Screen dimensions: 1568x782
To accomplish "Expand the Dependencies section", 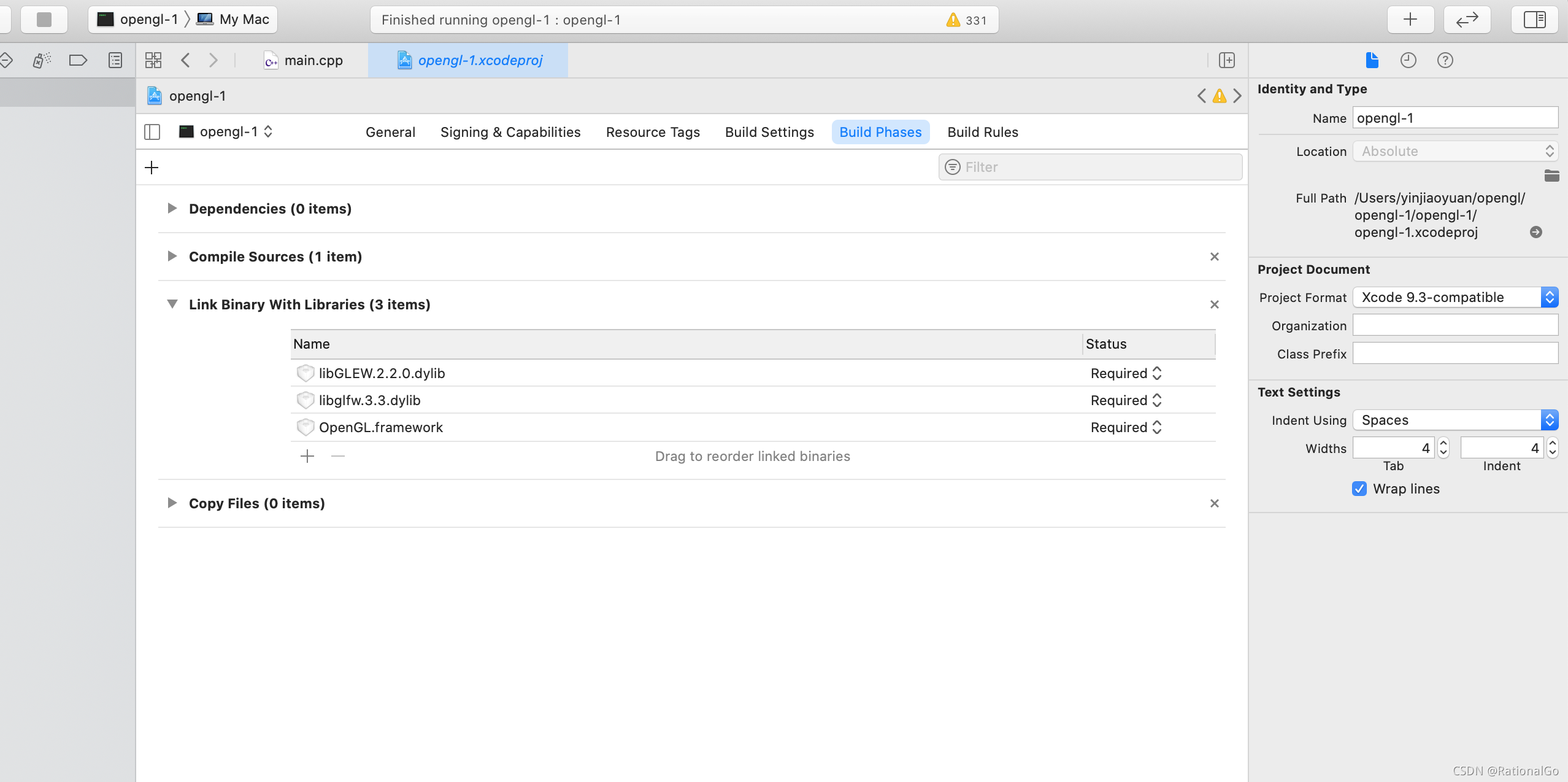I will click(172, 209).
